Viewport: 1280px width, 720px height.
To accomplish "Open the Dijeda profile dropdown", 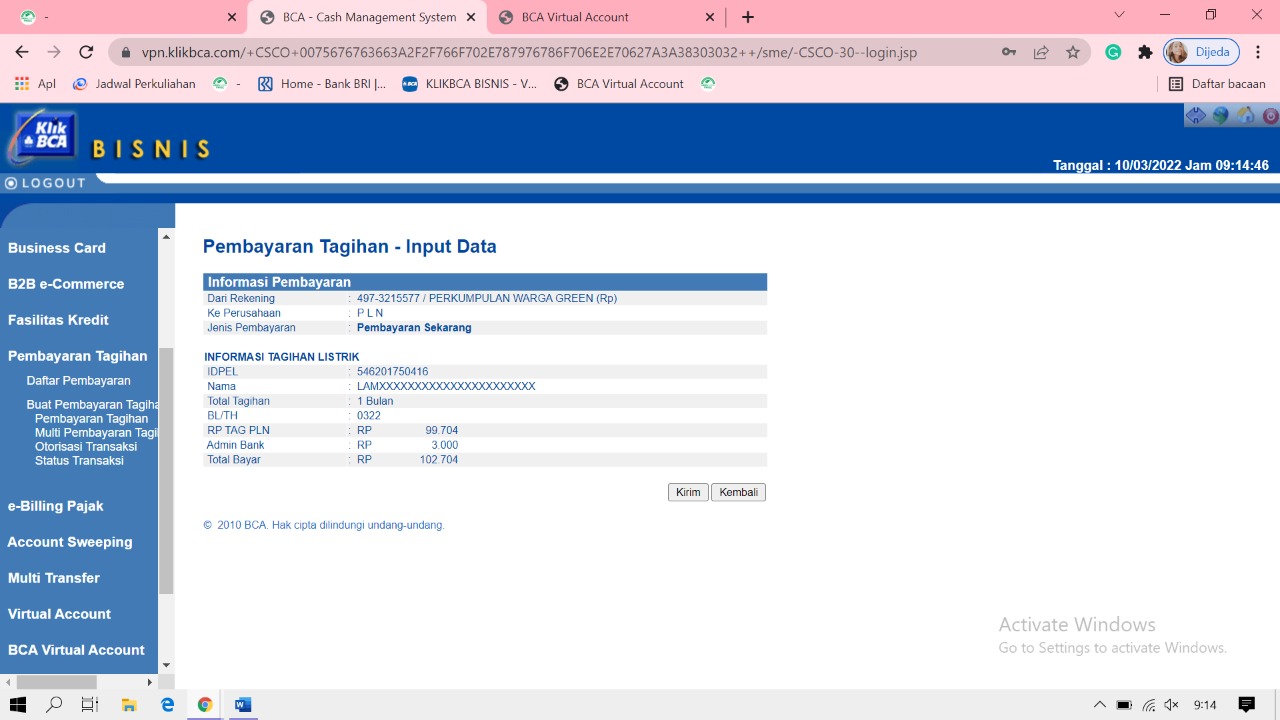I will point(1201,52).
